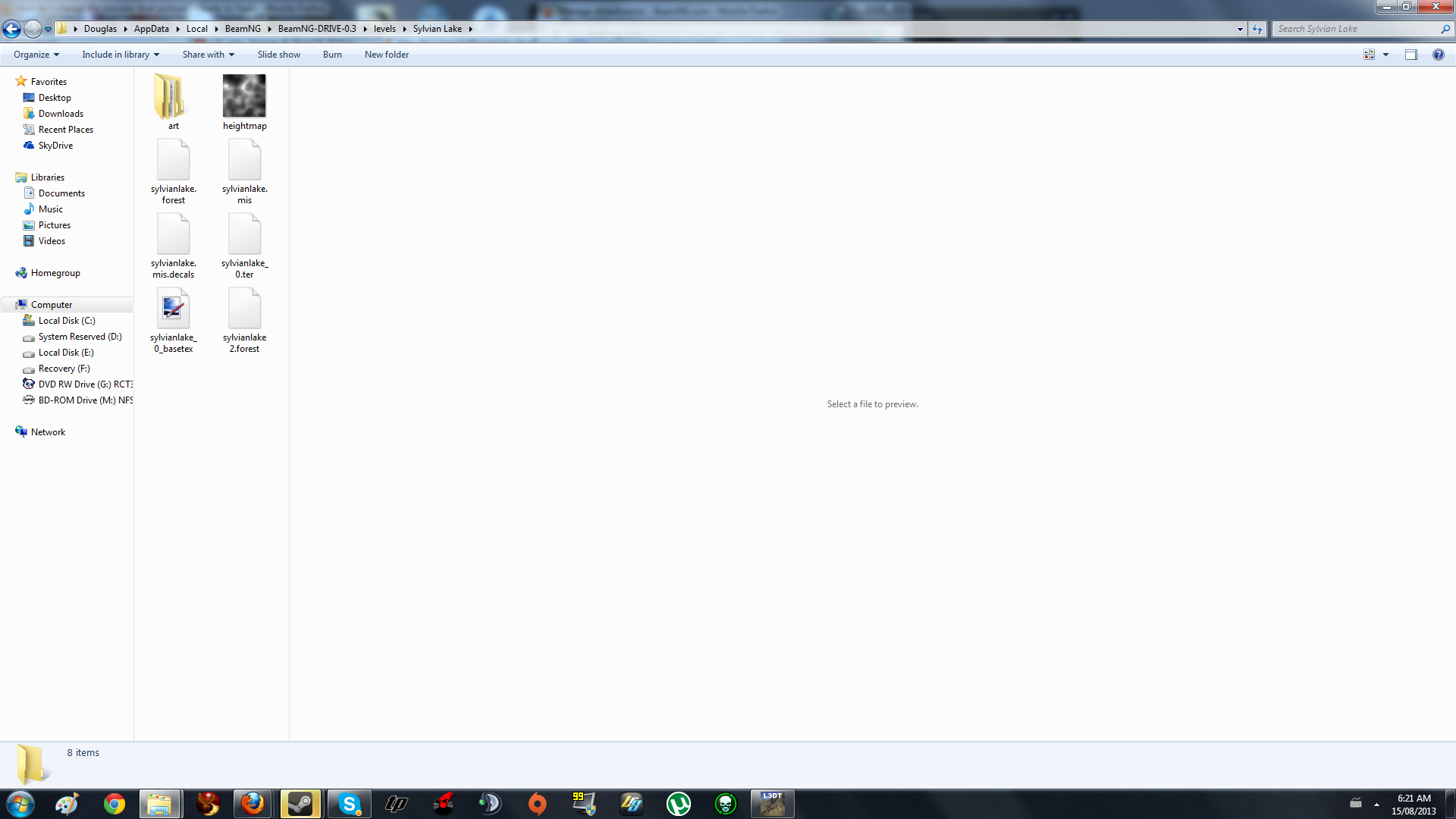
Task: Open the Organize menu
Action: pos(36,55)
